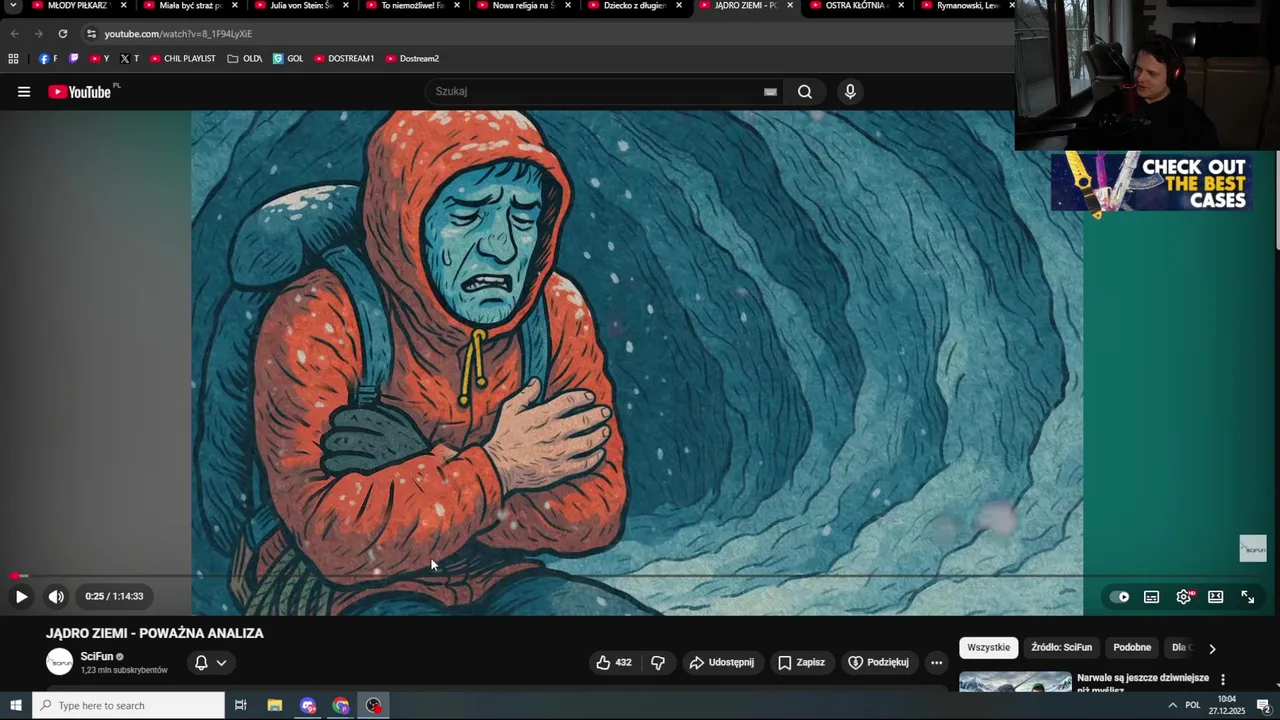Open the Facebook F bookmark

[x=48, y=59]
